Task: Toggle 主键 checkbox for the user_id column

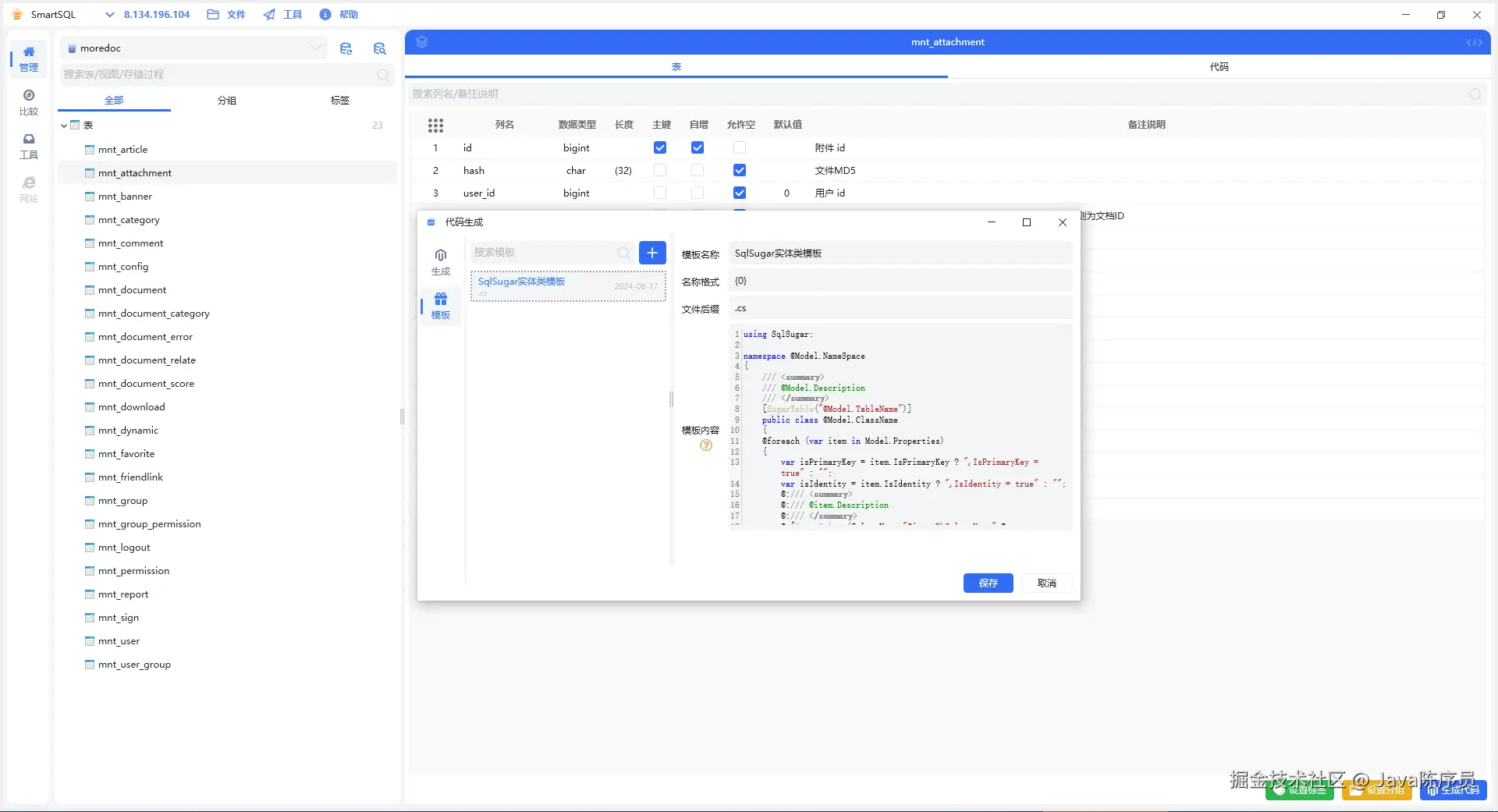Action: coord(660,193)
